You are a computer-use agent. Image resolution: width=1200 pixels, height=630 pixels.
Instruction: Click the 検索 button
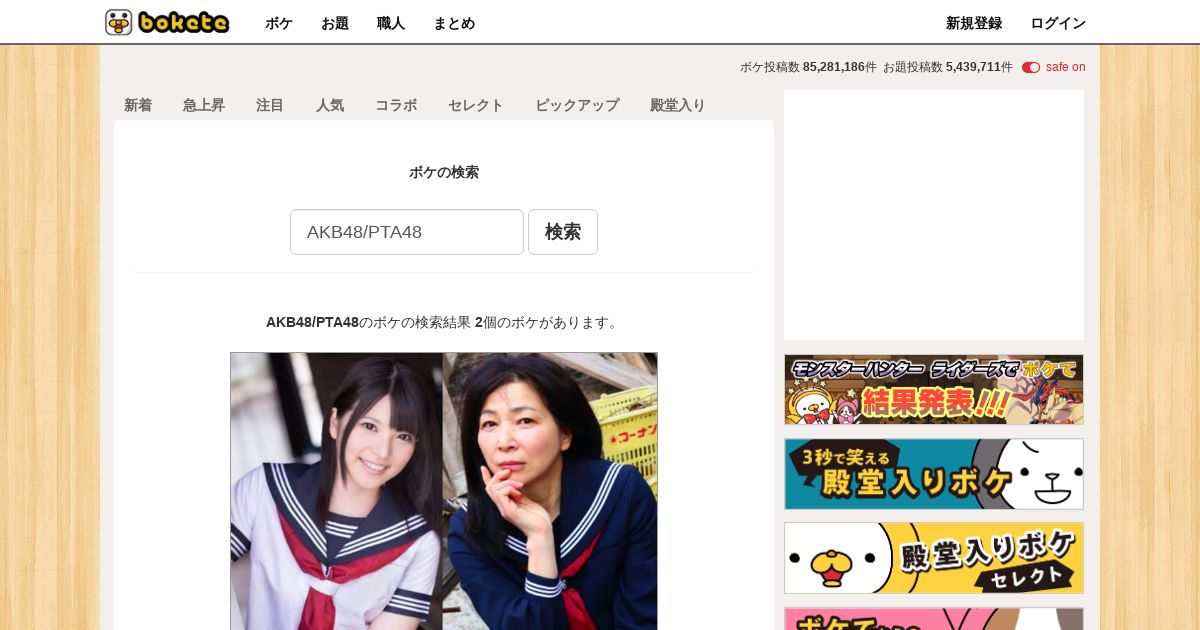tap(563, 232)
